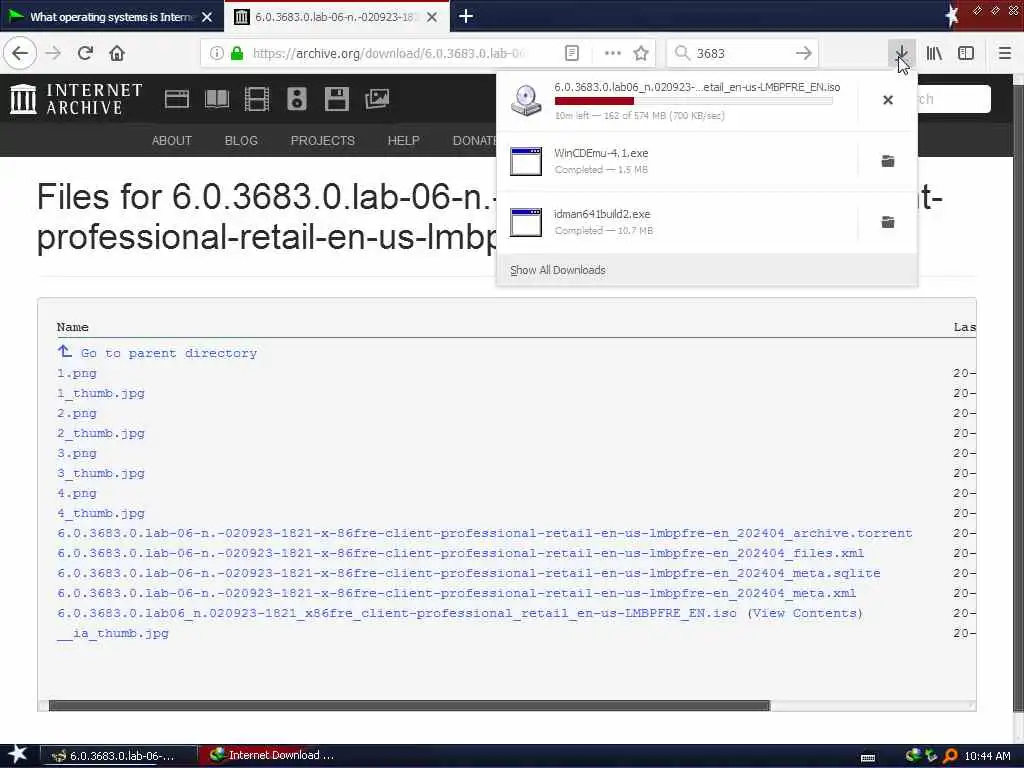This screenshot has width=1024, height=768.
Task: Toggle the Downloads toolbar arrow button
Action: 901,53
